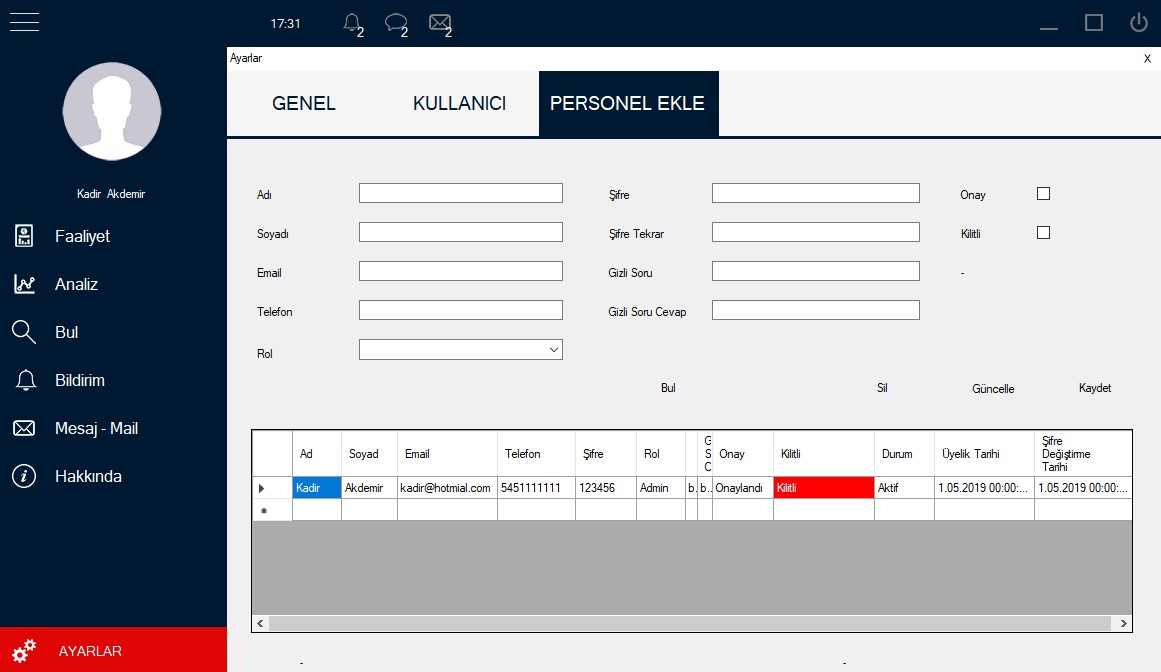Viewport: 1161px width, 672px height.
Task: Open Hakkında from the sidebar
Action: 88,477
